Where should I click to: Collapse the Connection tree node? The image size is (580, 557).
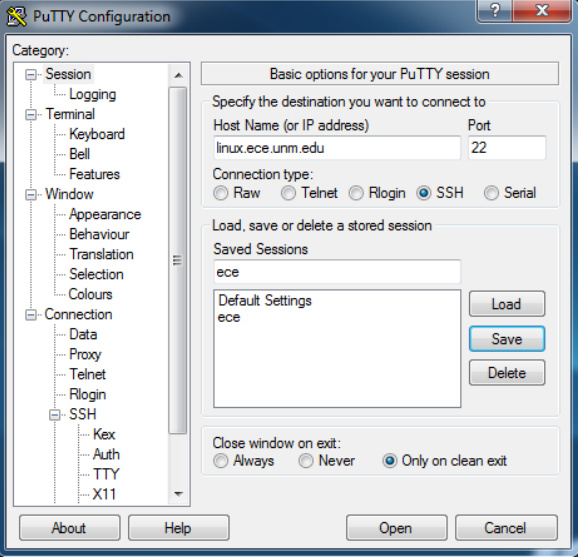point(31,315)
